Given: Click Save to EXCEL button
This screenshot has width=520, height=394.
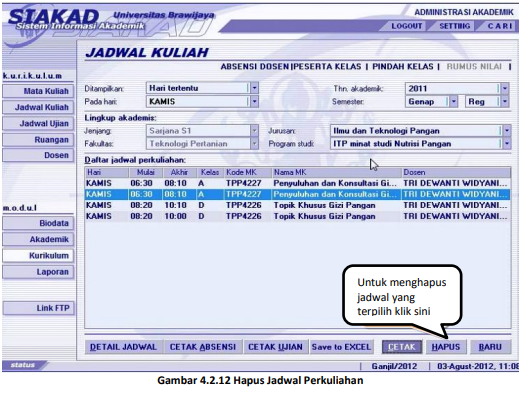Looking at the screenshot, I should pos(341,347).
